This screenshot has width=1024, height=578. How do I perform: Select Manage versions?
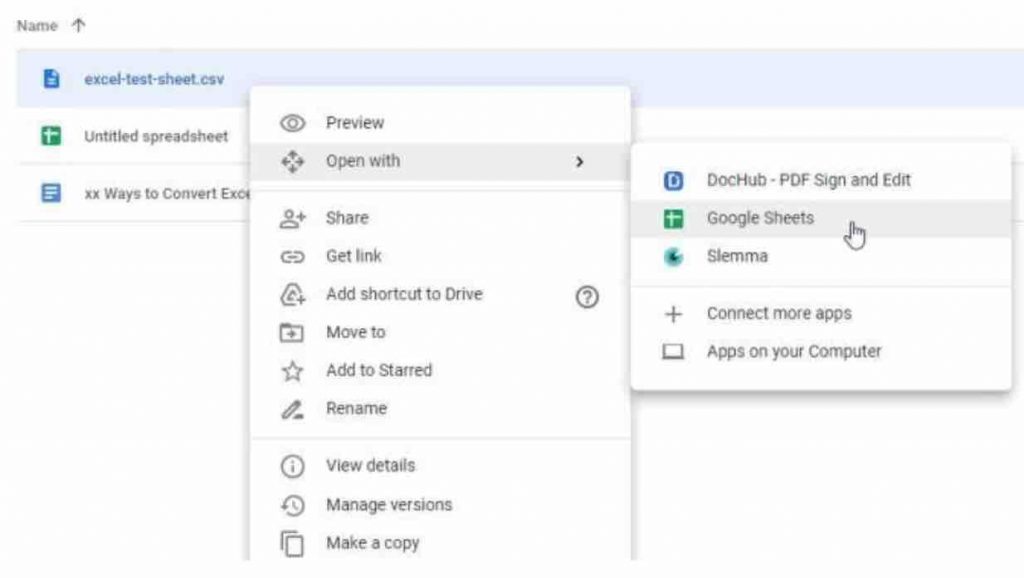tap(389, 505)
